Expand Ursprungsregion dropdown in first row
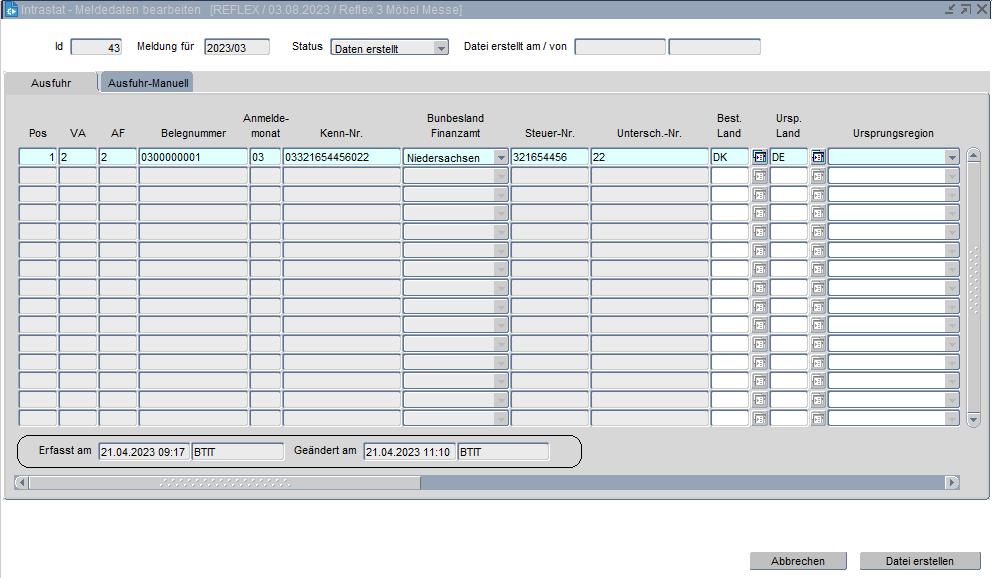Image resolution: width=992 pixels, height=578 pixels. 951,157
